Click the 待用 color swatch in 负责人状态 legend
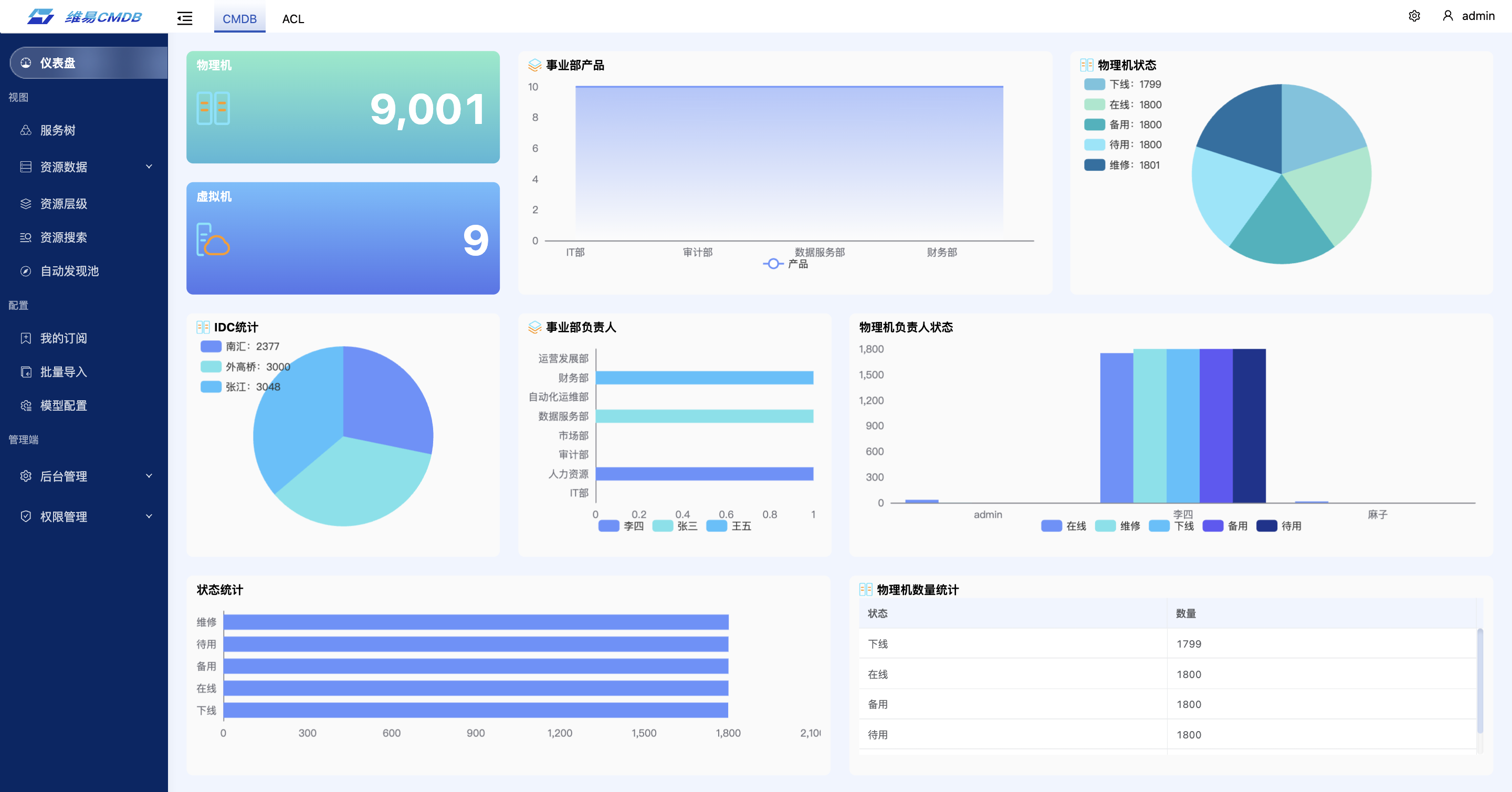The image size is (1512, 792). (x=1266, y=526)
